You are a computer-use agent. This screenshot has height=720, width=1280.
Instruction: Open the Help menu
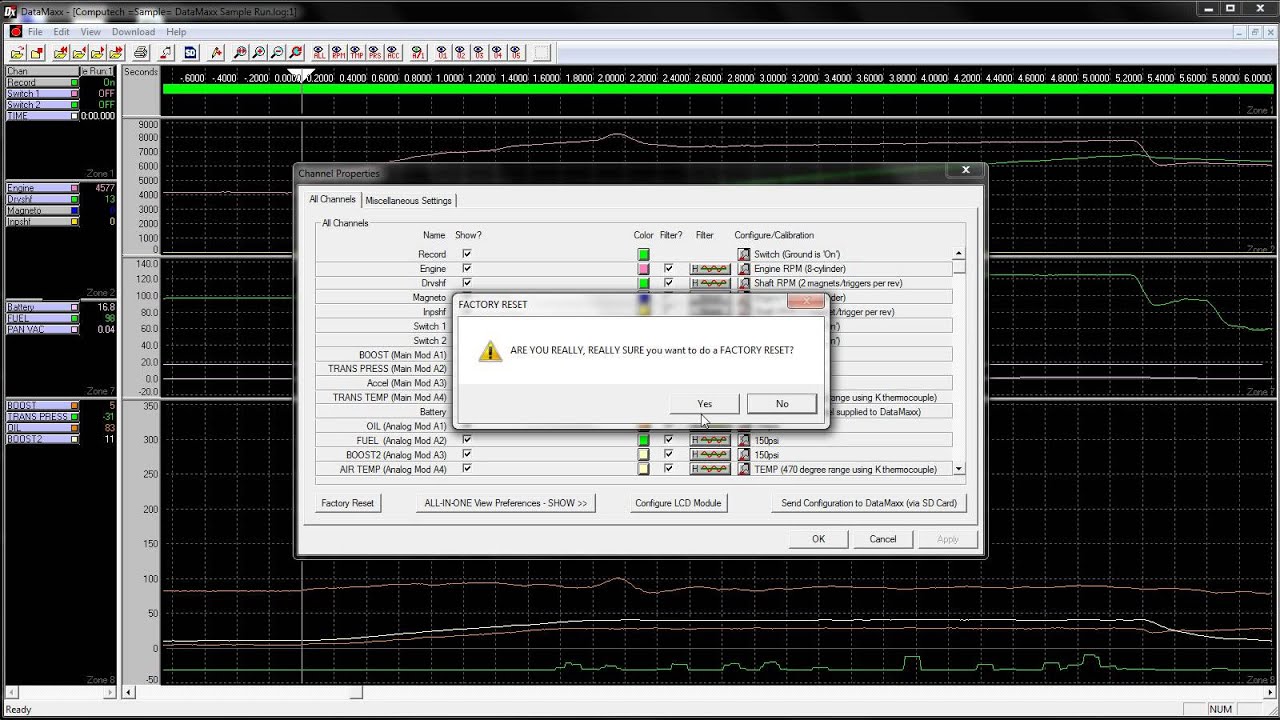pos(176,32)
